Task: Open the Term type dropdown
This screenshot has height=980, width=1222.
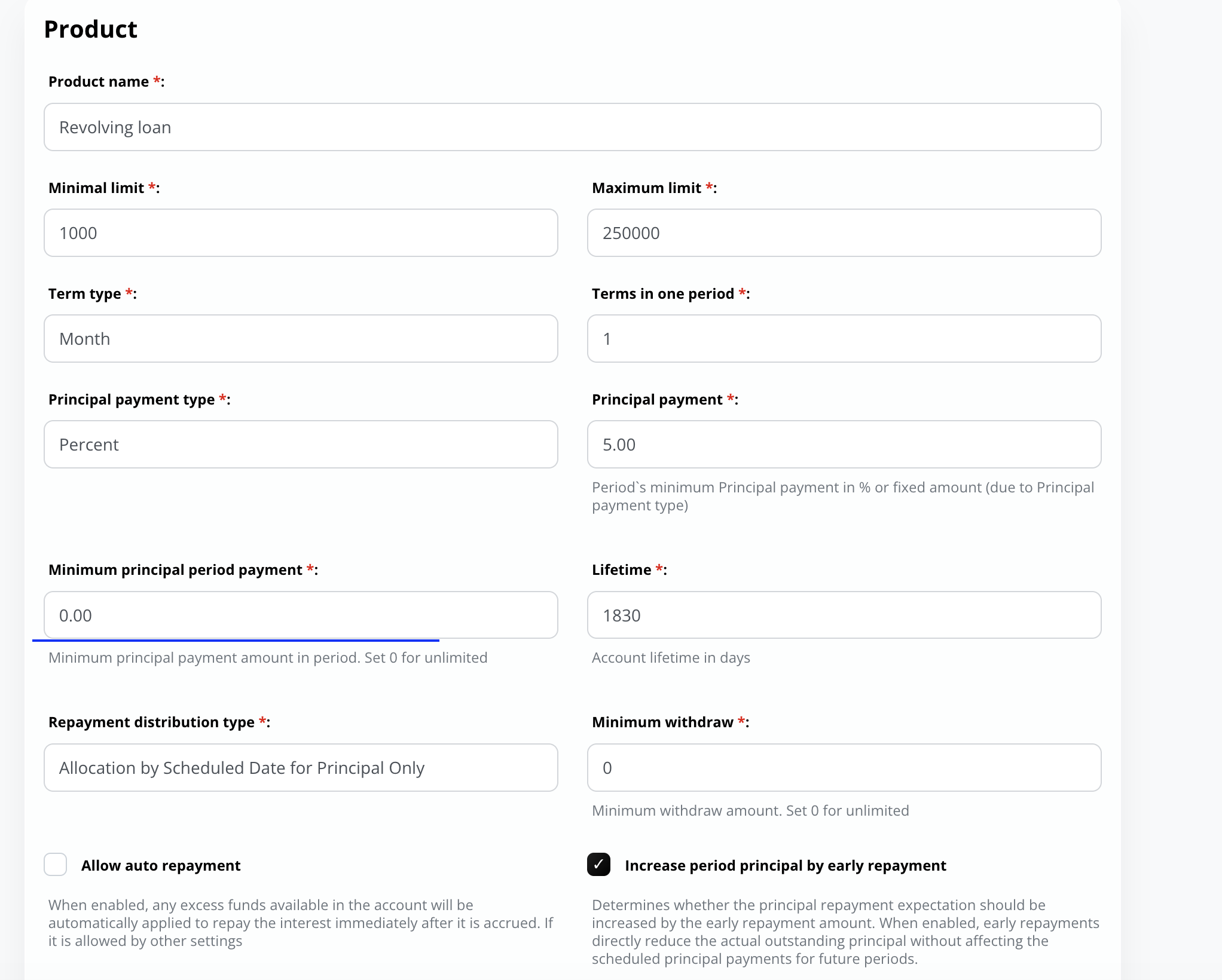Action: point(301,339)
